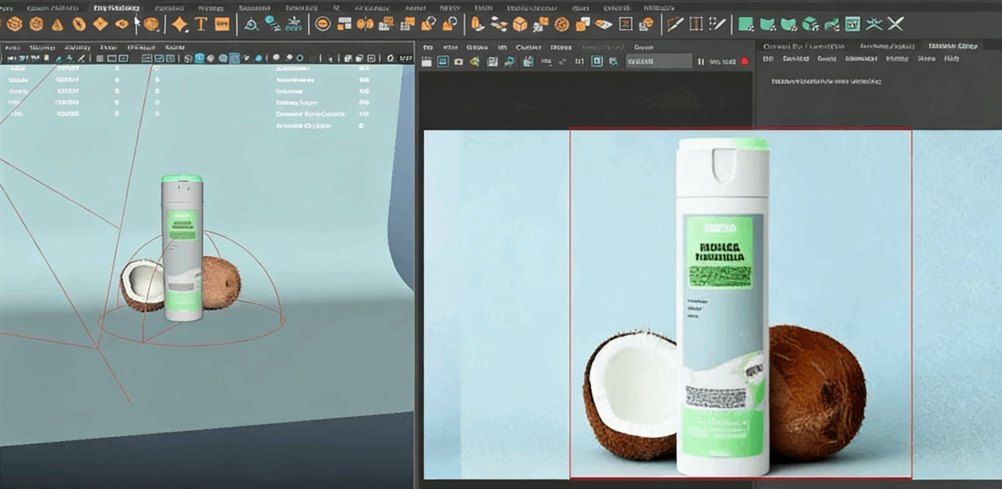This screenshot has height=489, width=1002.
Task: Open the renderer dropdown field in render view
Action: coord(658,62)
